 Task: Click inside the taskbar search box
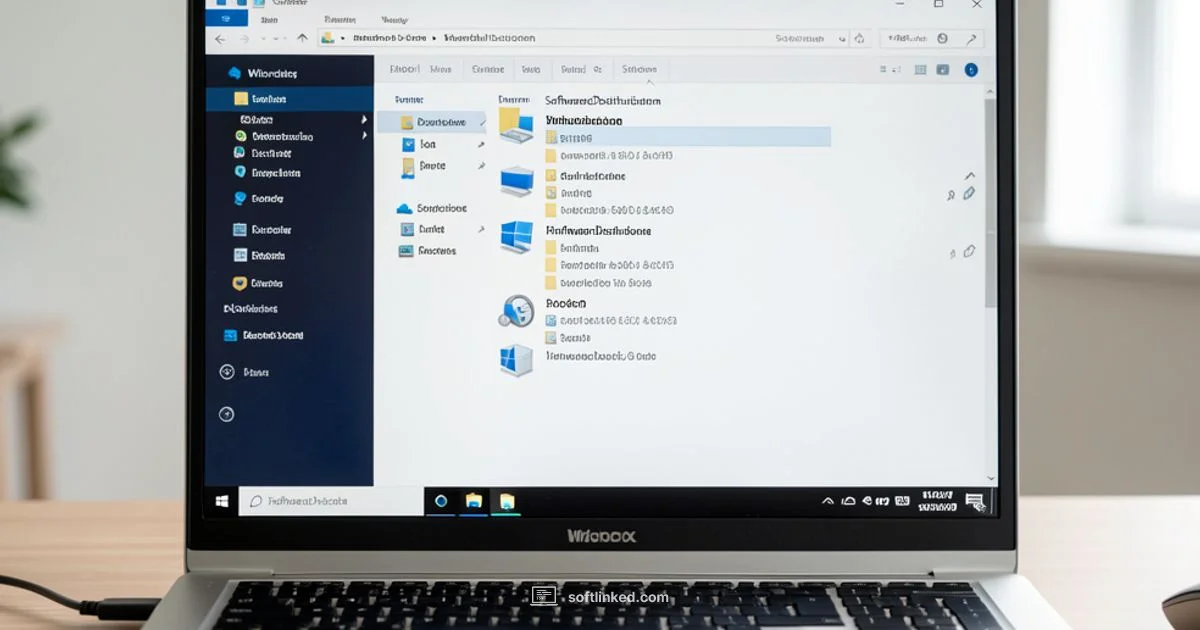(x=330, y=500)
